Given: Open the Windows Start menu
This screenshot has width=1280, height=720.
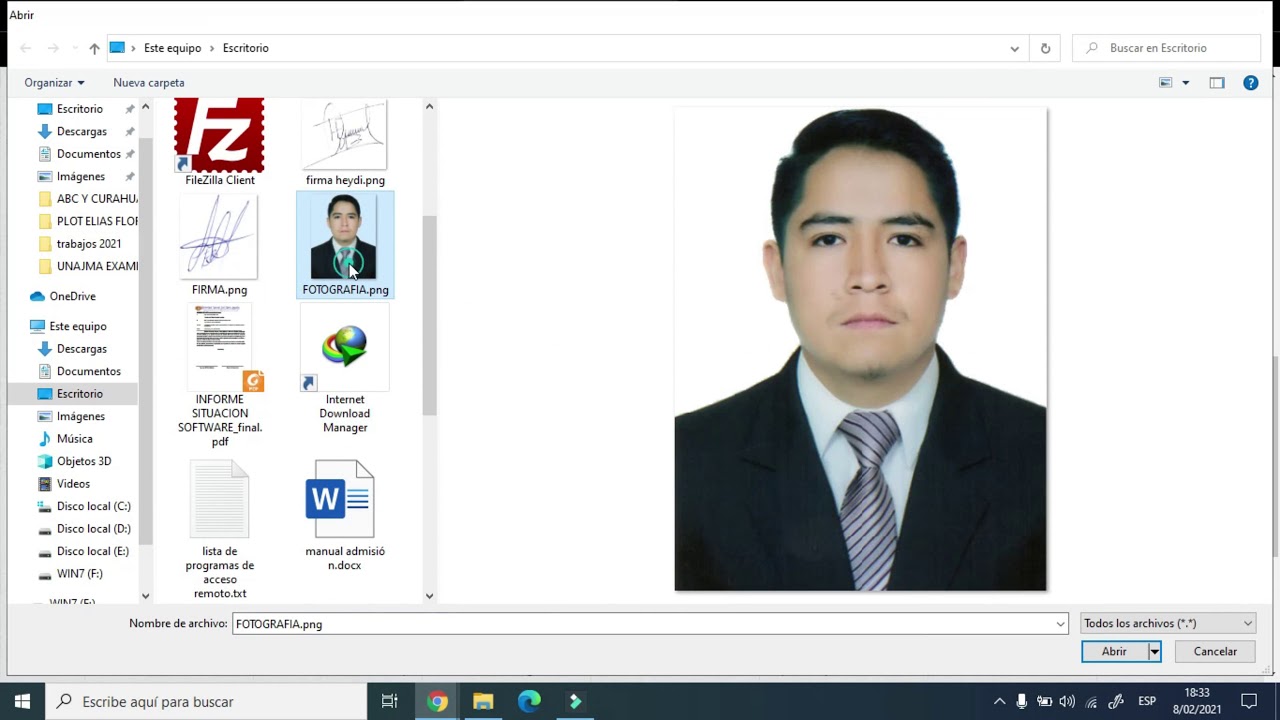Looking at the screenshot, I should coord(22,701).
